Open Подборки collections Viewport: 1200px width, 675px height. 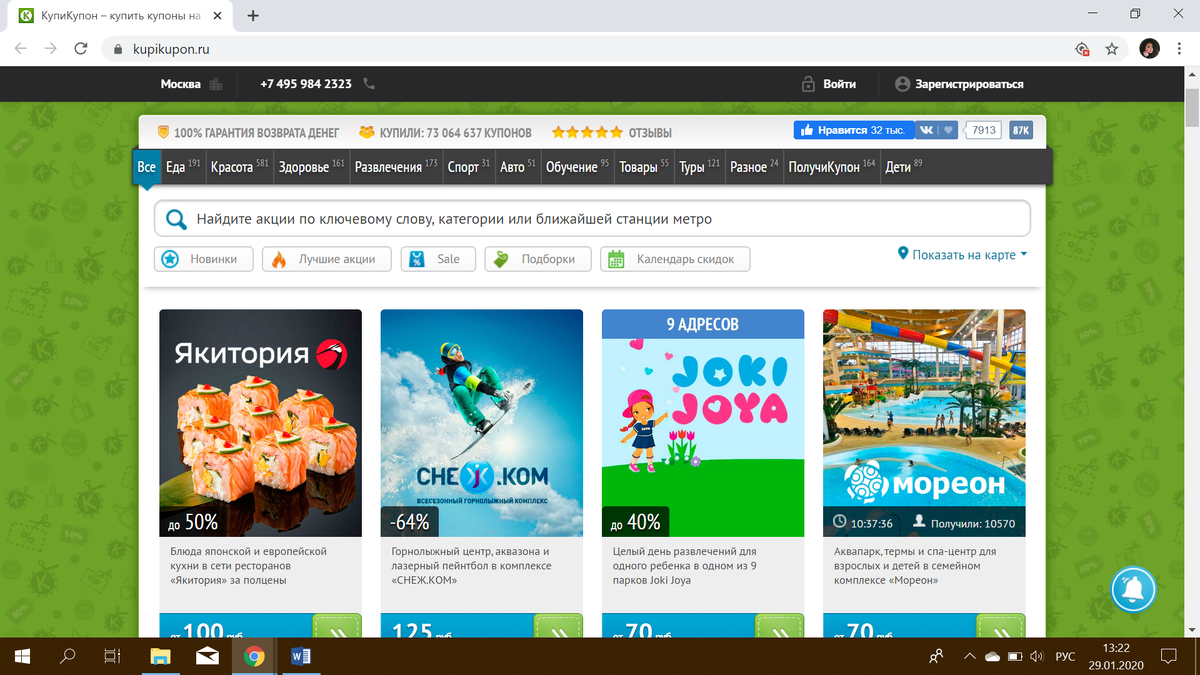(x=537, y=259)
